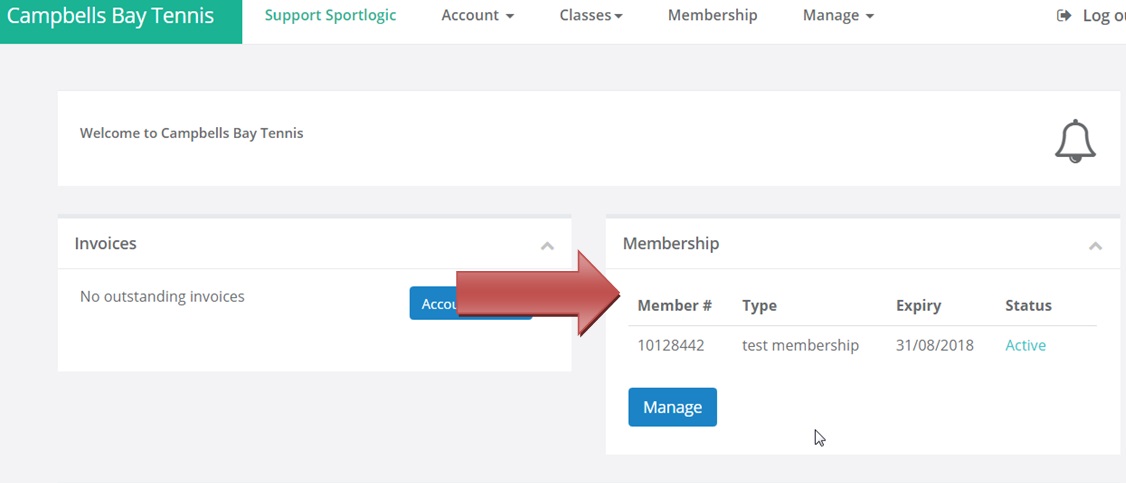The height and width of the screenshot is (483, 1126).
Task: Collapse the Invoices panel chevron
Action: [x=547, y=246]
